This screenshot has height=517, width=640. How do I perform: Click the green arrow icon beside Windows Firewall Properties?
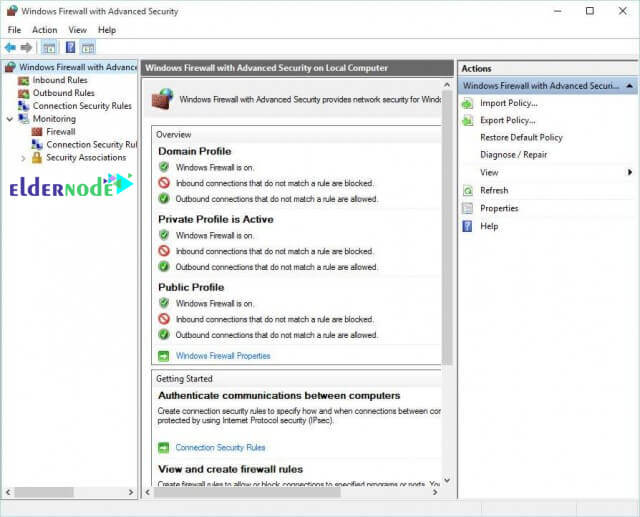tap(163, 356)
